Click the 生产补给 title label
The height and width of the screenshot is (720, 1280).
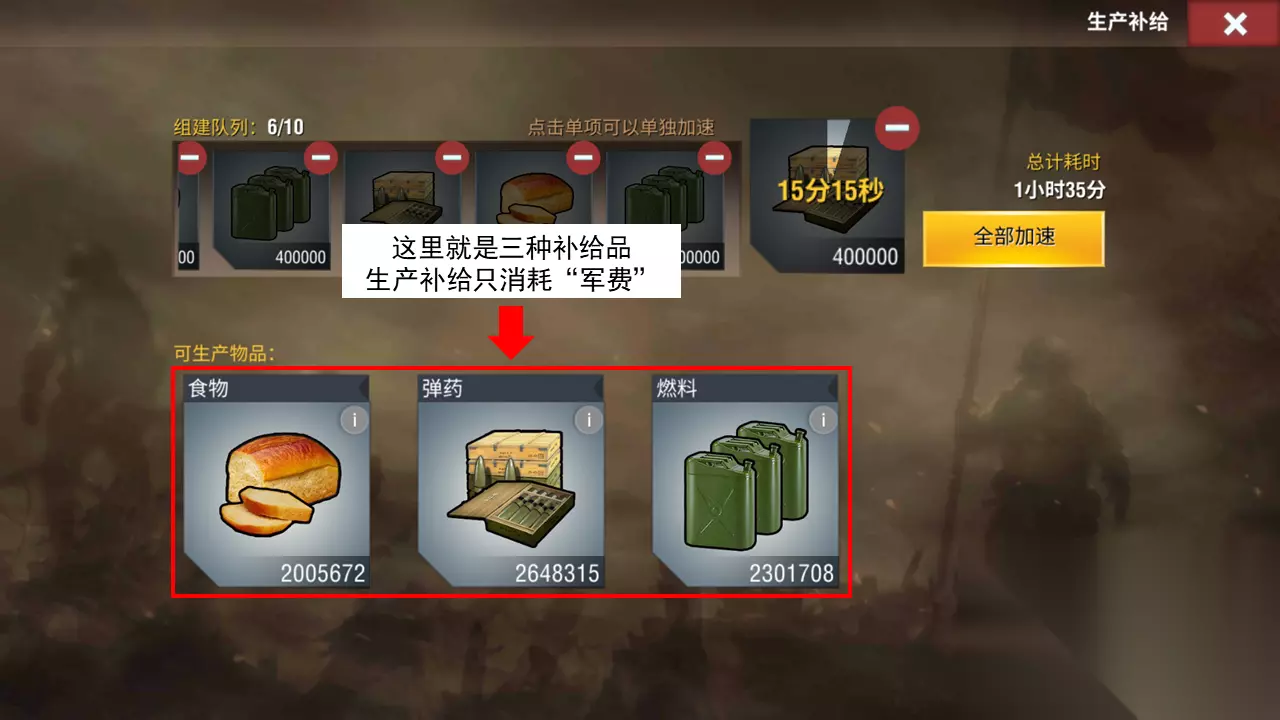coord(1127,22)
